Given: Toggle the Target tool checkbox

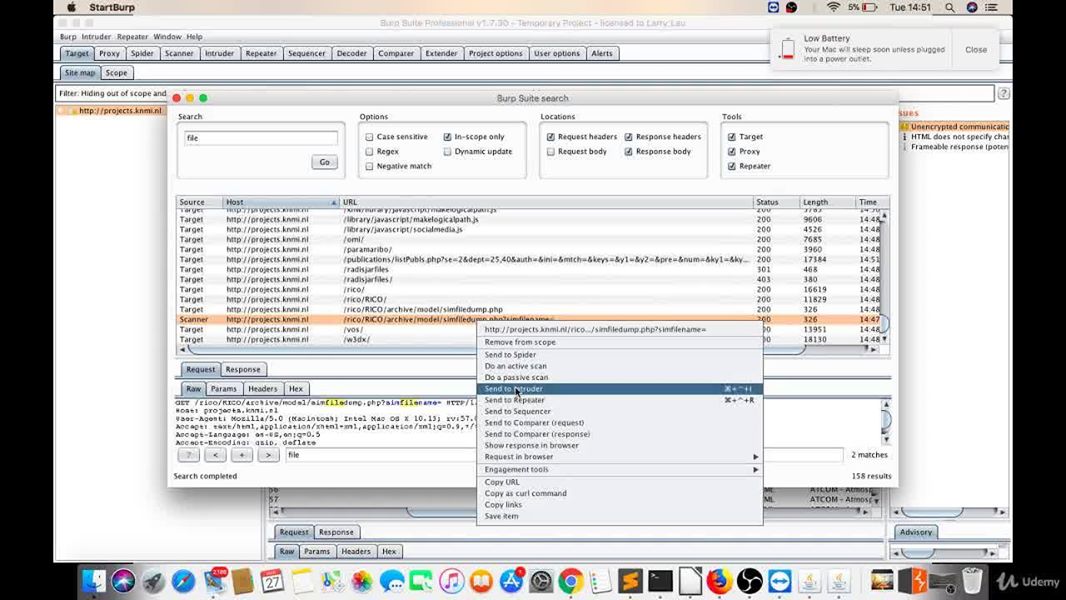Looking at the screenshot, I should (x=732, y=137).
